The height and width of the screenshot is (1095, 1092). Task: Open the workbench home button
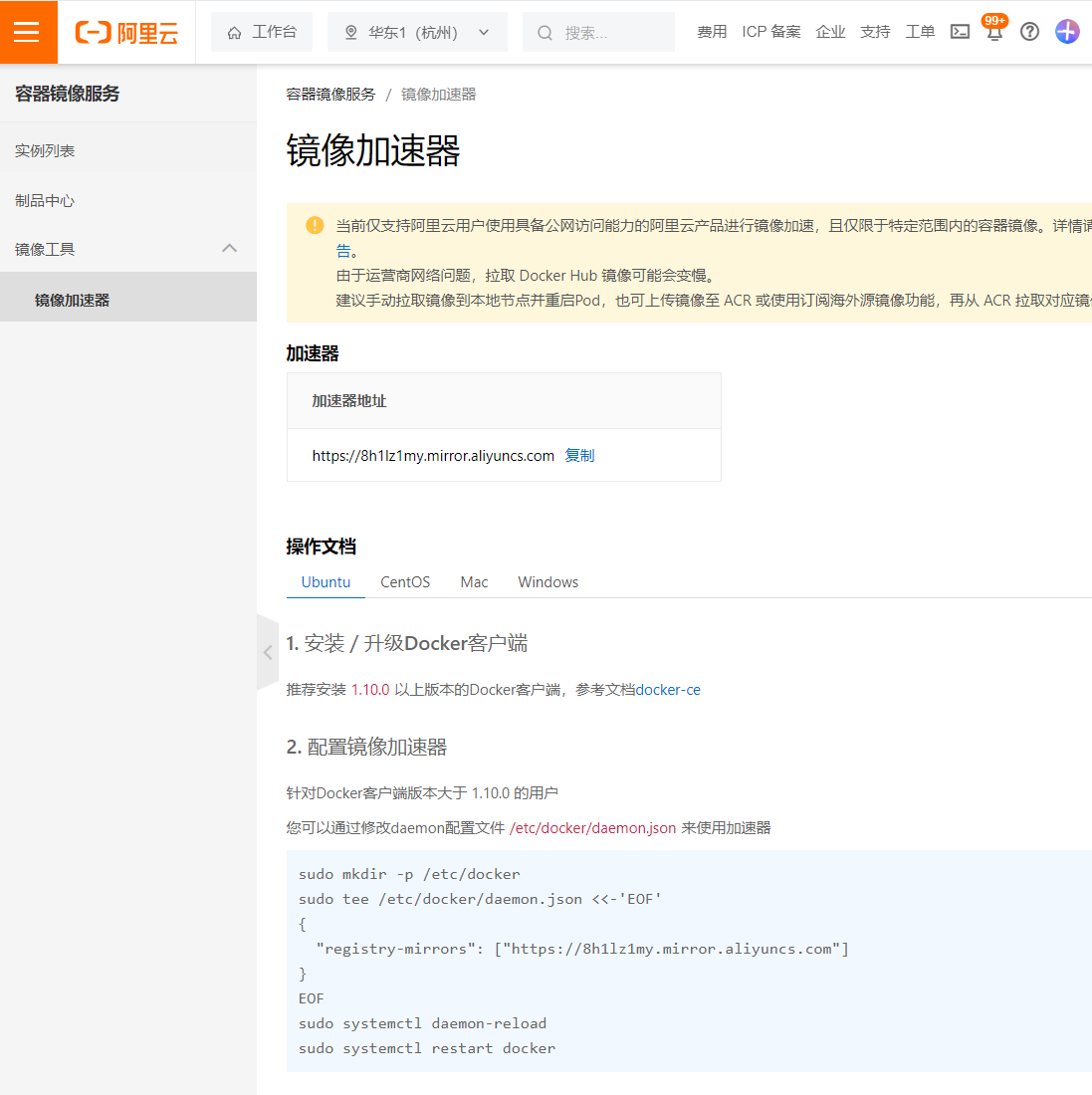pos(262,32)
